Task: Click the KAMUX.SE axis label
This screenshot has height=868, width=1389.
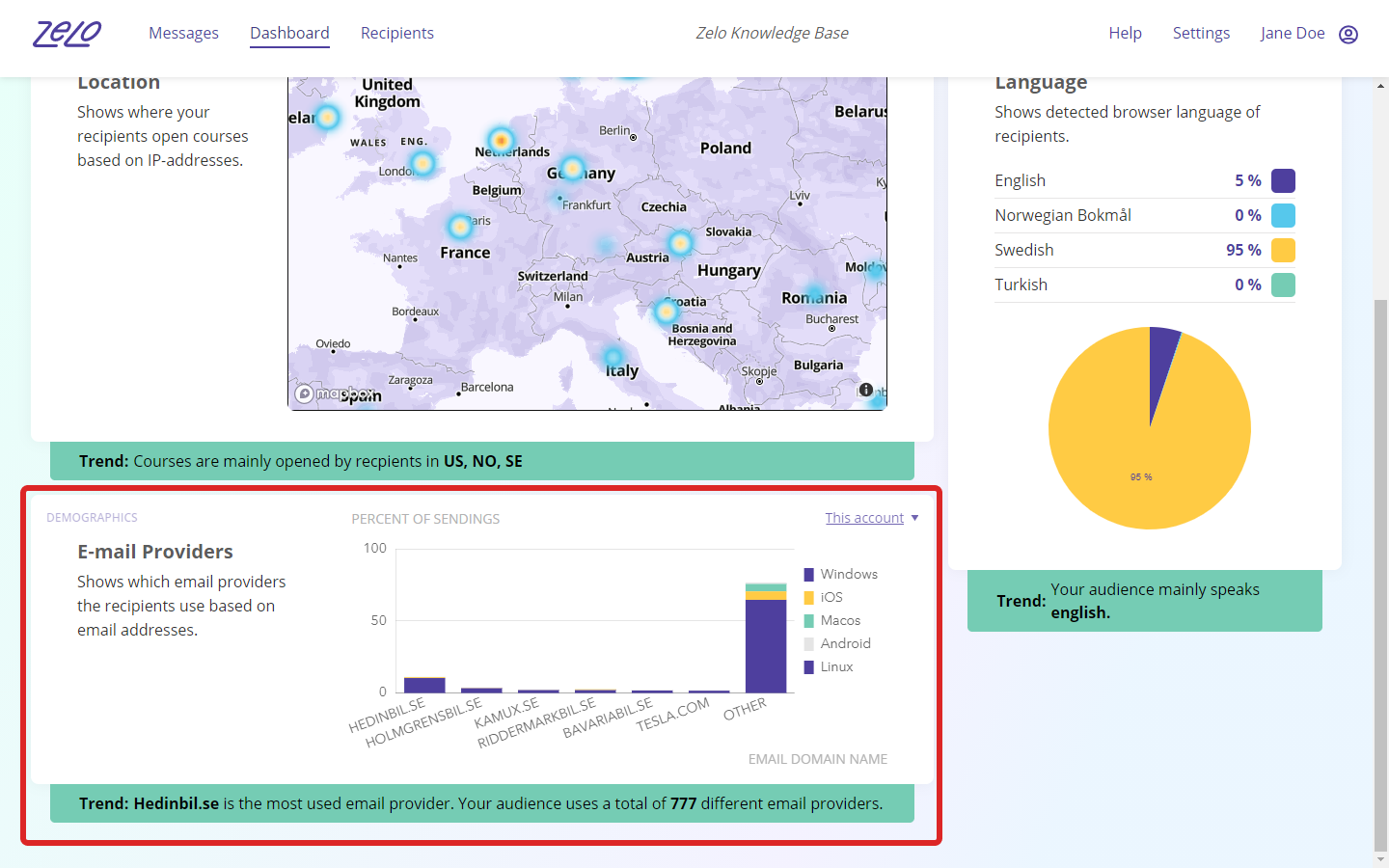Action: [x=506, y=713]
